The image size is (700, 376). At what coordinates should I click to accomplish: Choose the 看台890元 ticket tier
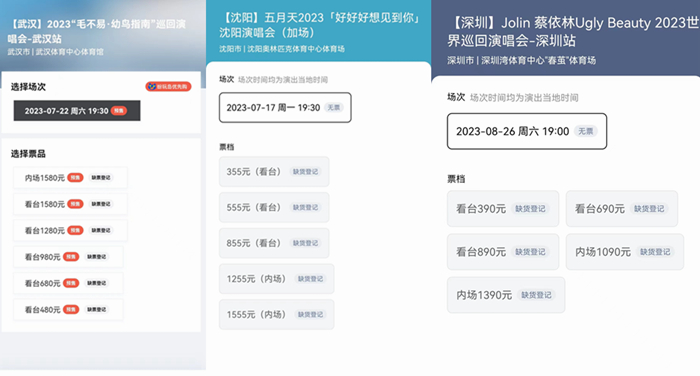tap(503, 252)
